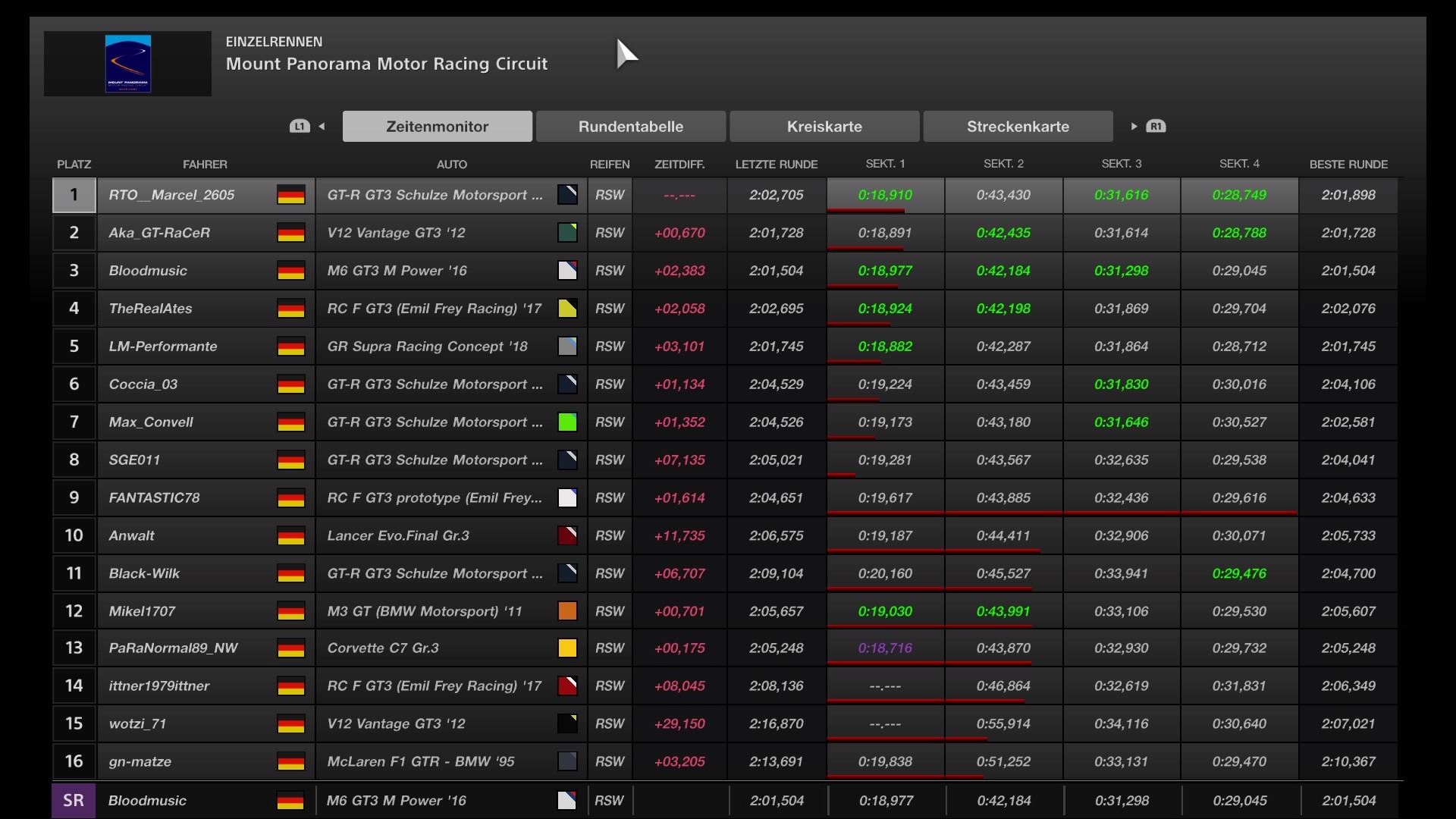Open the Kreiskarte tab
The width and height of the screenshot is (1456, 819).
824,127
